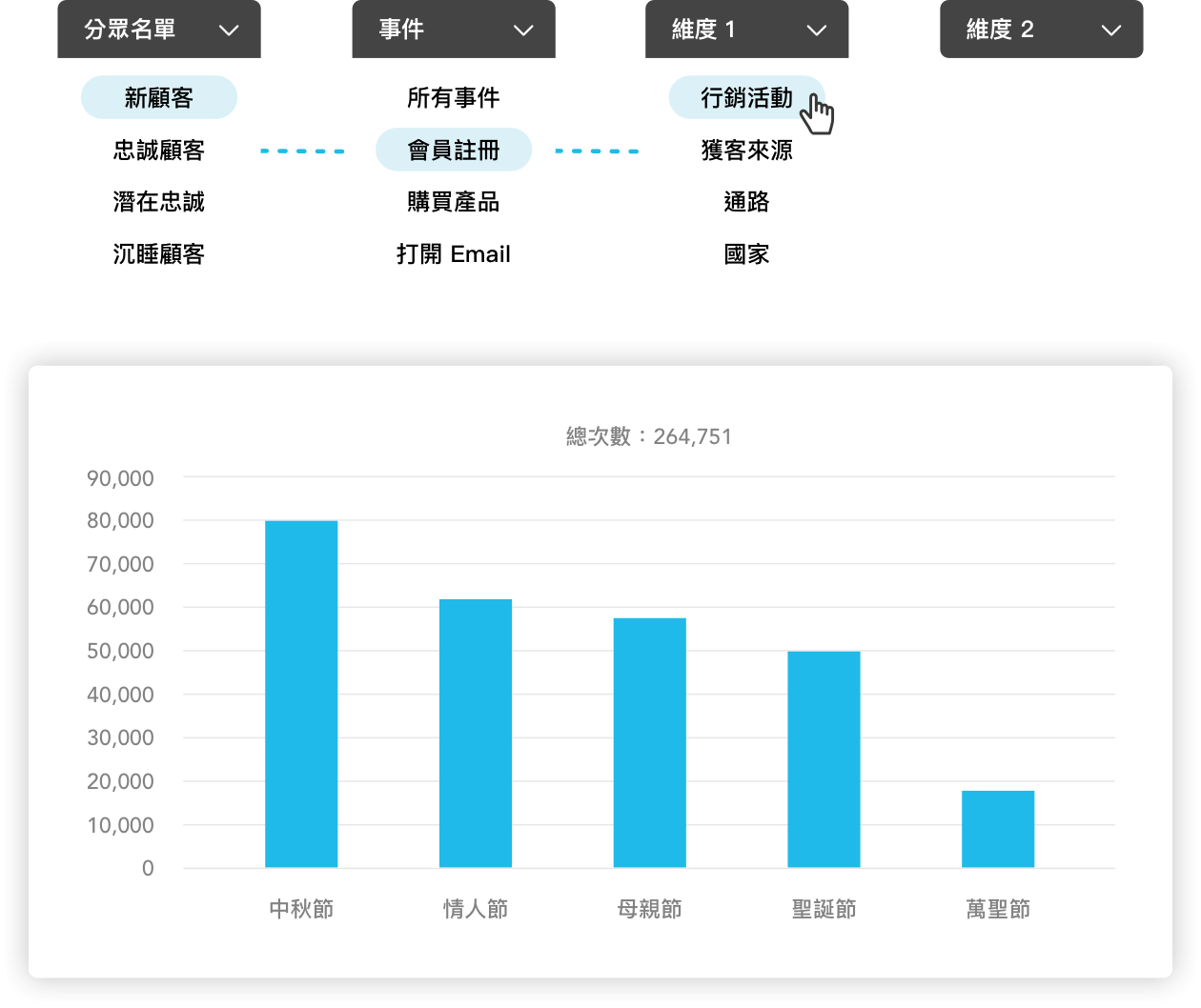The height and width of the screenshot is (1008, 1201).
Task: Click the 中秋節 bar in chart
Action: point(301,694)
